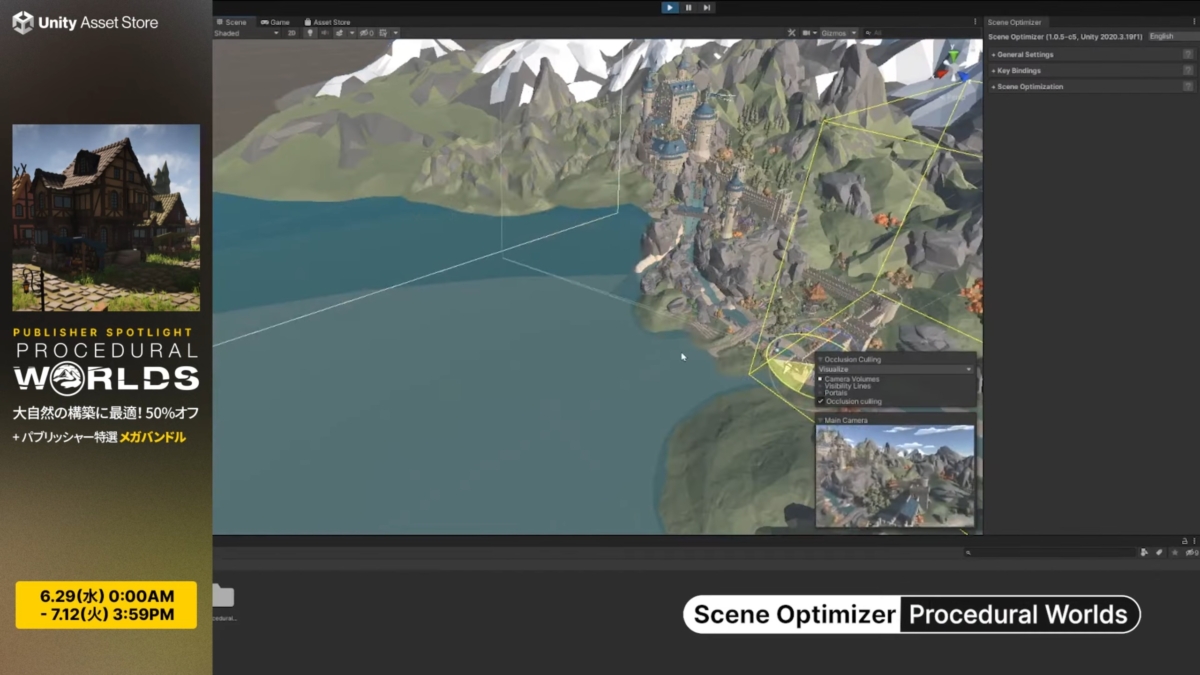Screen dimensions: 1200x675
Task: Toggle hidden objects visibility counter icon
Action: click(x=366, y=33)
